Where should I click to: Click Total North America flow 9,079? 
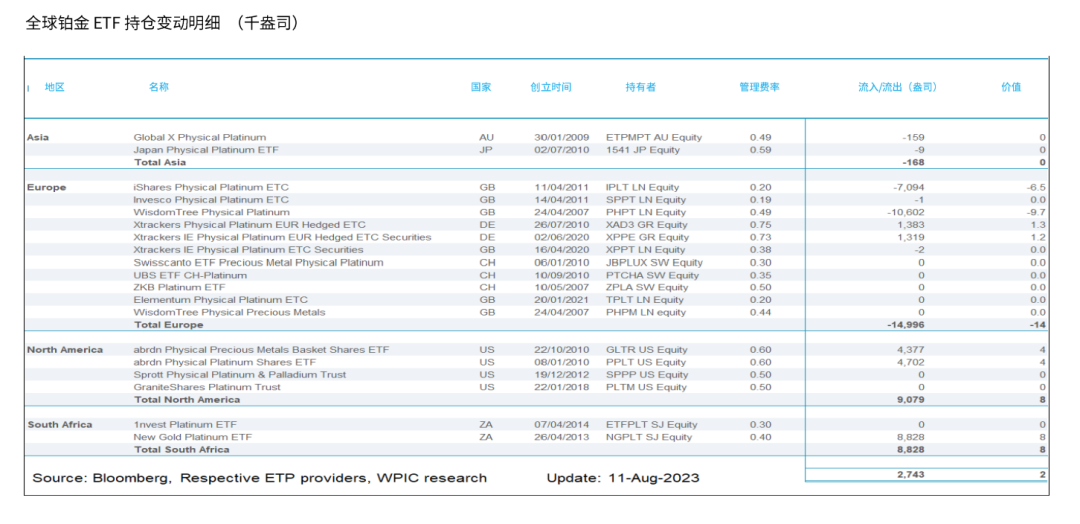(911, 399)
